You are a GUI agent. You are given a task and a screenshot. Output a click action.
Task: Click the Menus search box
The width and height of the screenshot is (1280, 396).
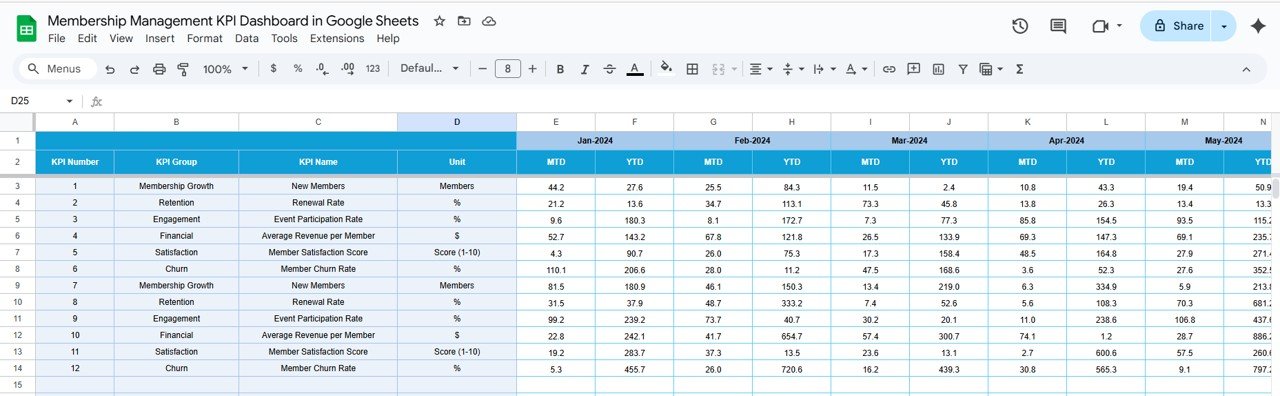(x=58, y=69)
